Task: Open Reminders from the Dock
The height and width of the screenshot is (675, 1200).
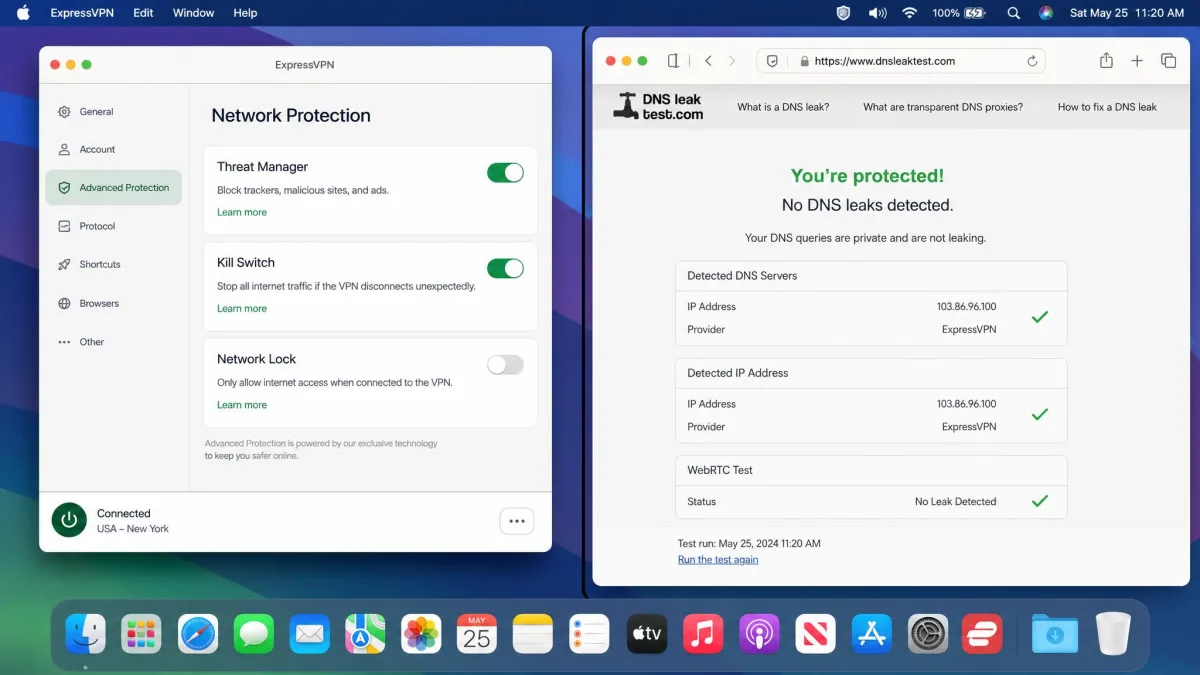Action: 590,633
